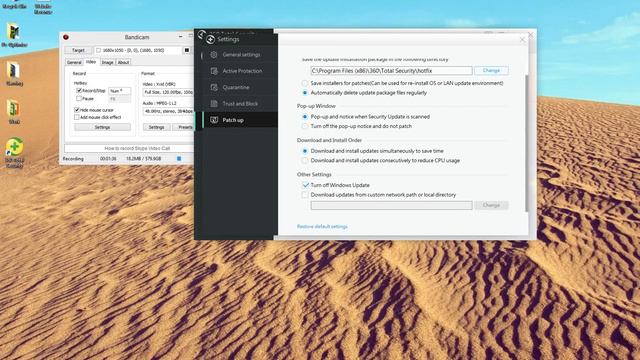This screenshot has width=640, height=360.
Task: Click Bandicam video Full Size format field
Action: coord(168,92)
